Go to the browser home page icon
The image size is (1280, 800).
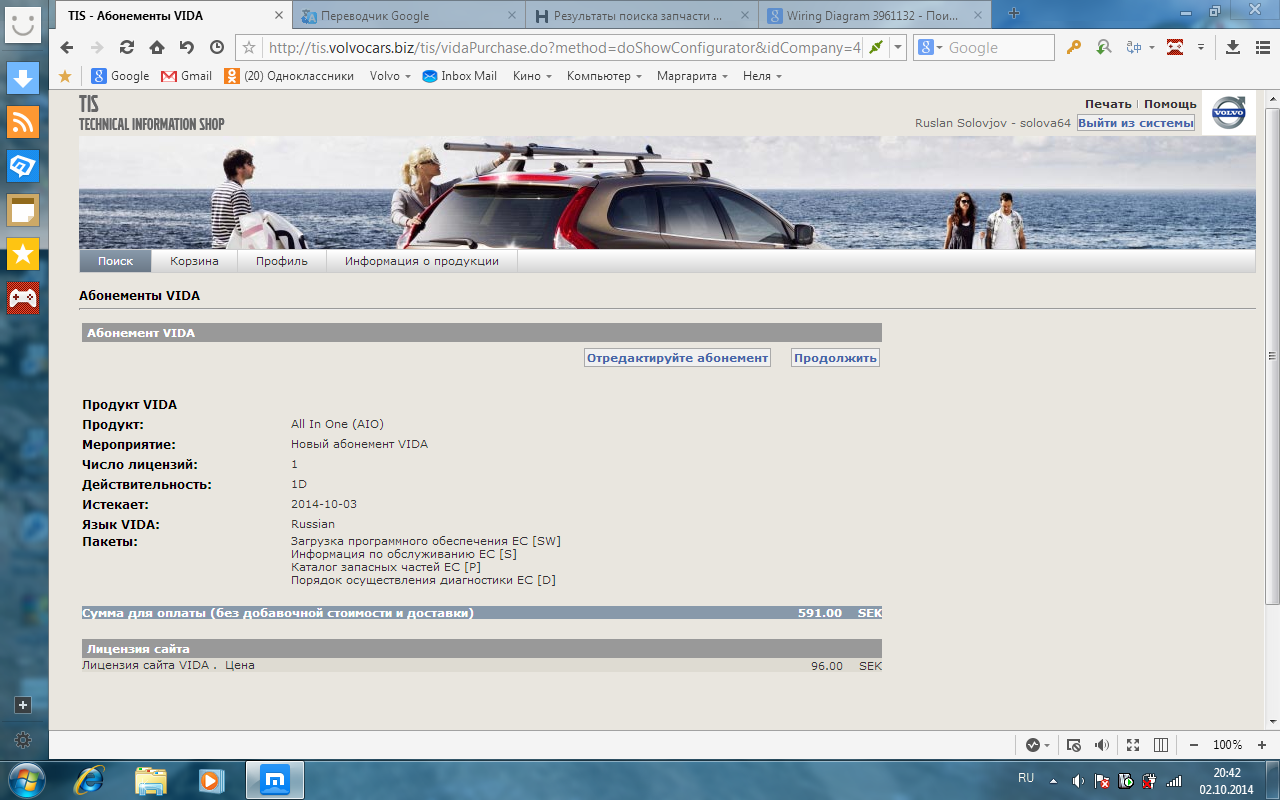[157, 47]
